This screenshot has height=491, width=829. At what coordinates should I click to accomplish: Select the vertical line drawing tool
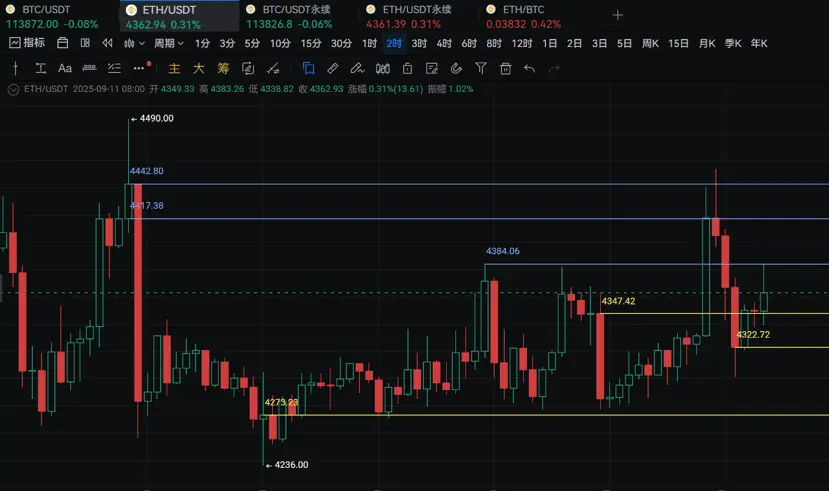[x=15, y=68]
